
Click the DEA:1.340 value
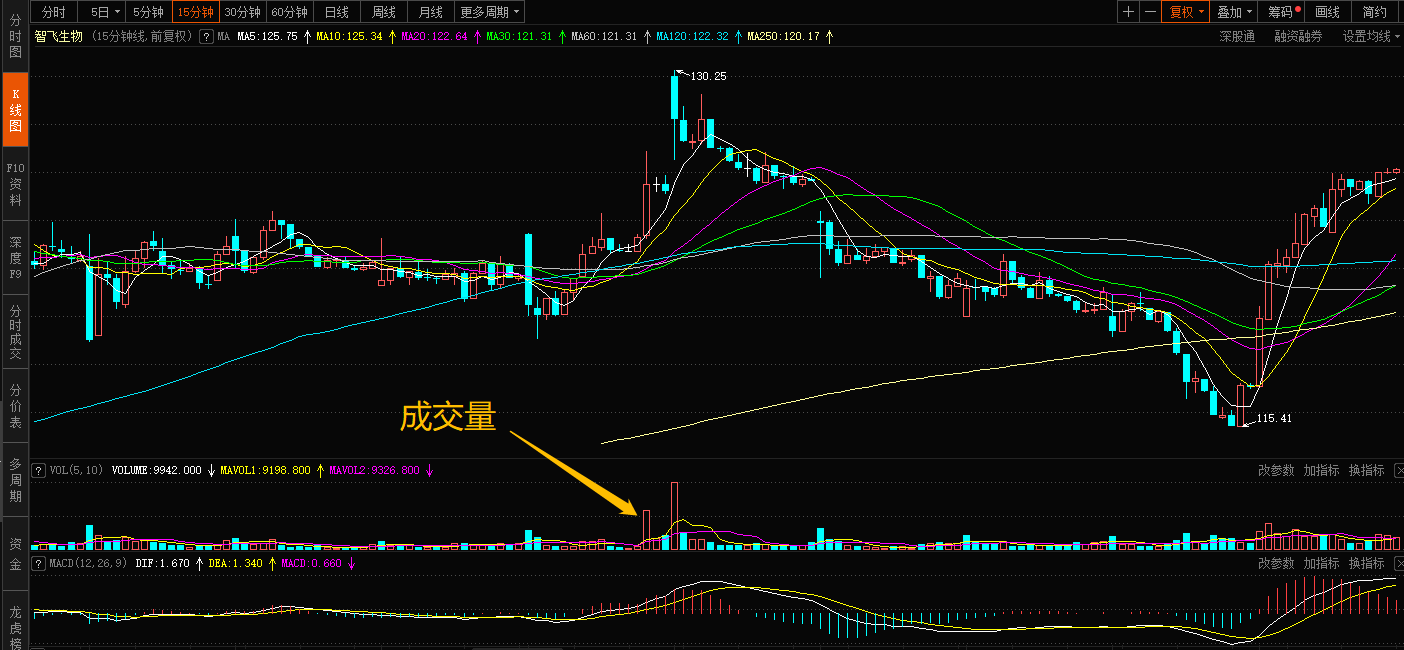236,563
